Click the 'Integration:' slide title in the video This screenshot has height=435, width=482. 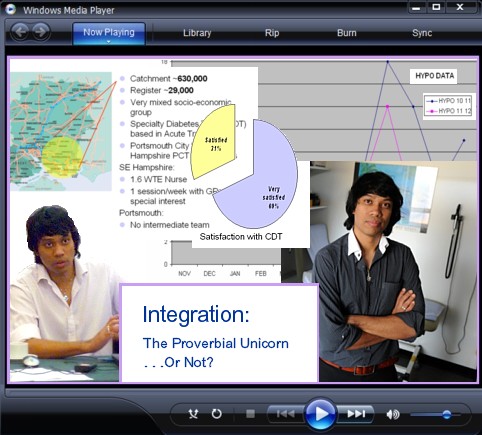(196, 314)
